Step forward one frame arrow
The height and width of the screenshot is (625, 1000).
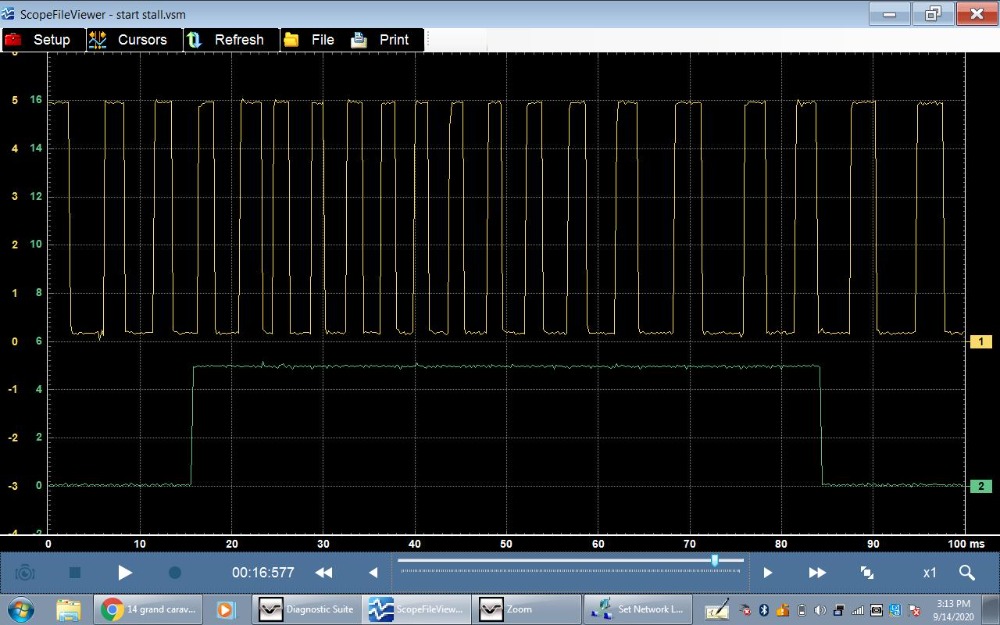pos(768,573)
